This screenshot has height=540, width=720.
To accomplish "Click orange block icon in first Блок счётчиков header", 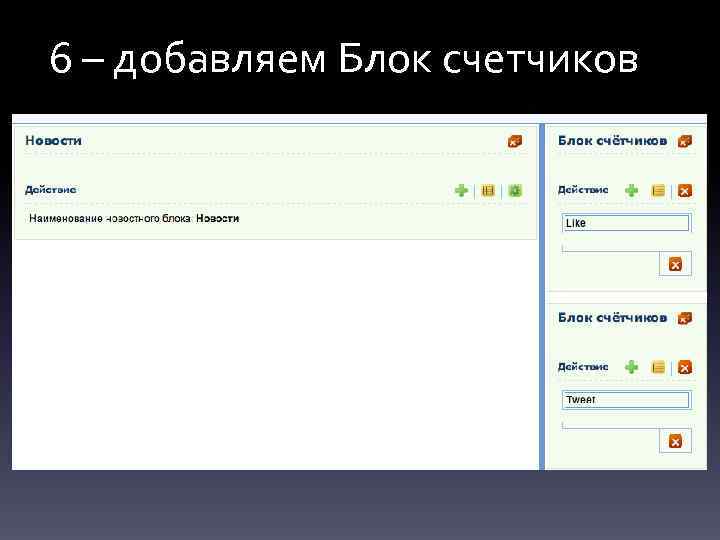I will tap(684, 141).
